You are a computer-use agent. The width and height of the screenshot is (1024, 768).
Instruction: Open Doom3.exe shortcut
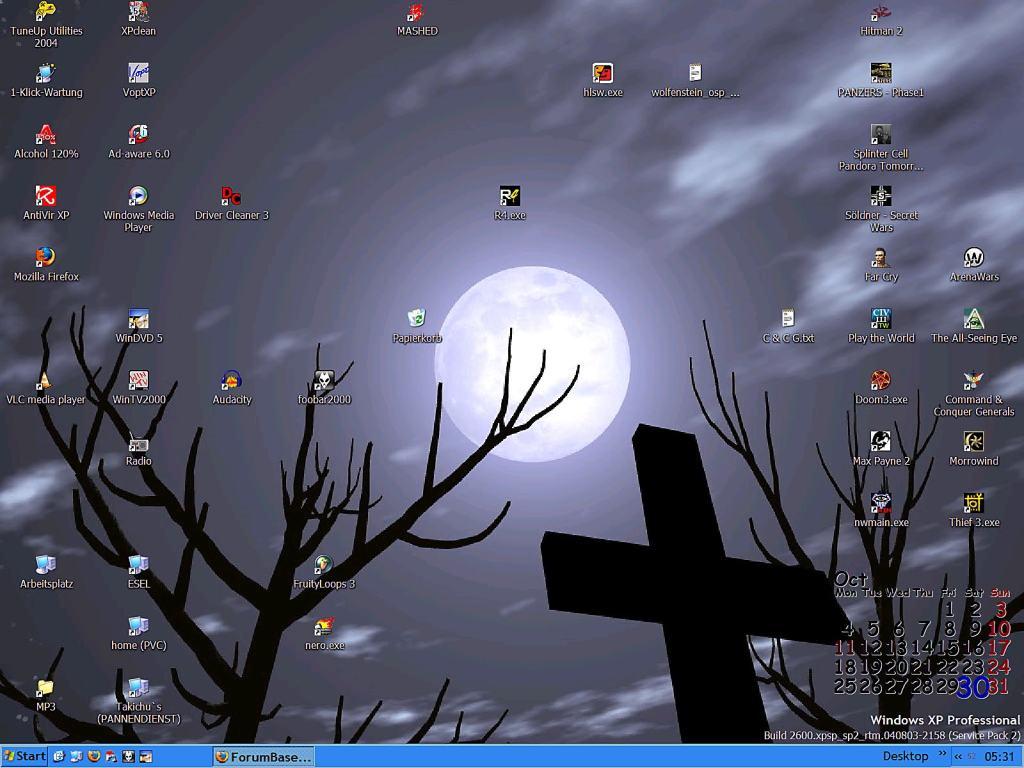coord(881,388)
